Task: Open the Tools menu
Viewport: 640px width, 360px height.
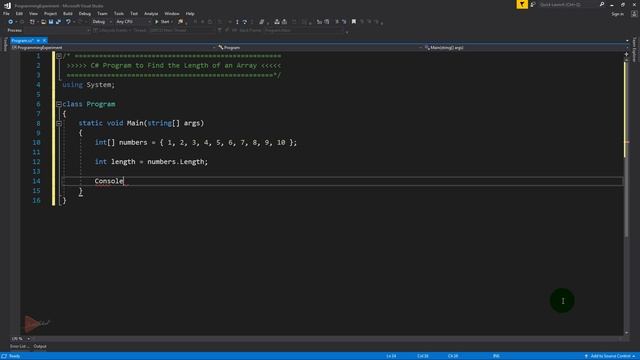Action: 118,13
